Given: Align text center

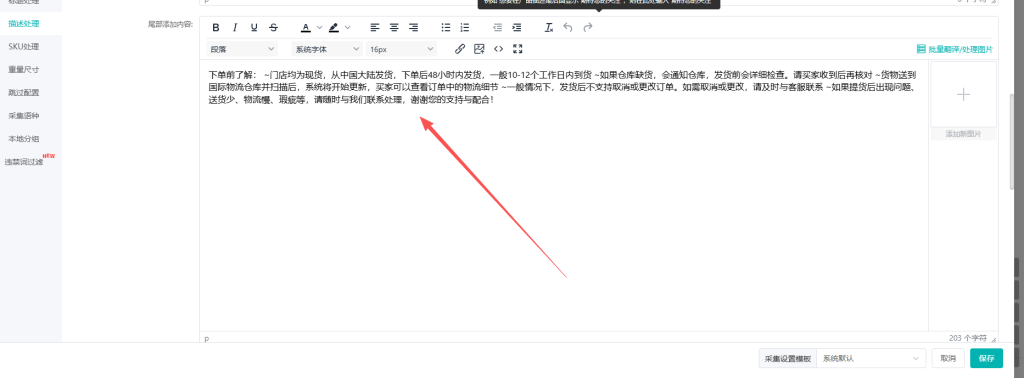Looking at the screenshot, I should click(x=394, y=27).
